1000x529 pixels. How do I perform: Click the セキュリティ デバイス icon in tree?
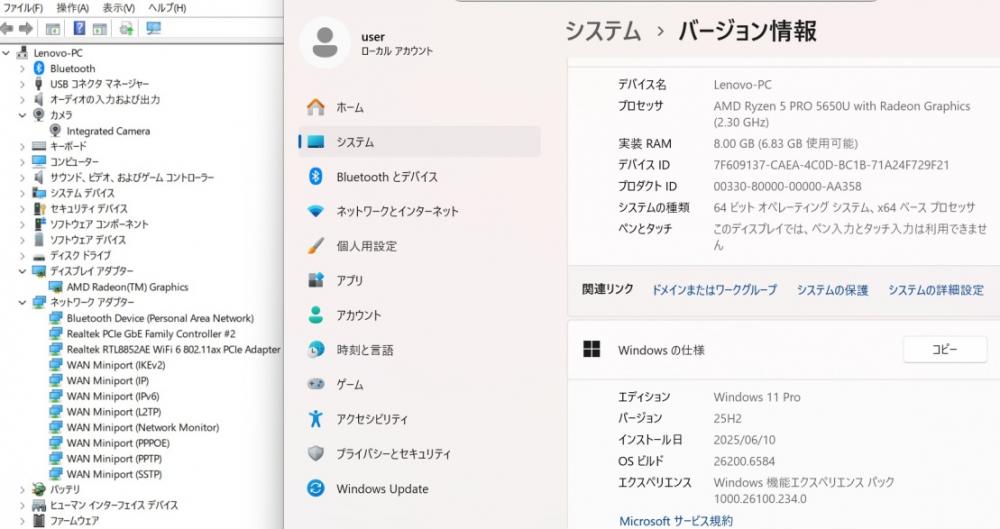(39, 209)
